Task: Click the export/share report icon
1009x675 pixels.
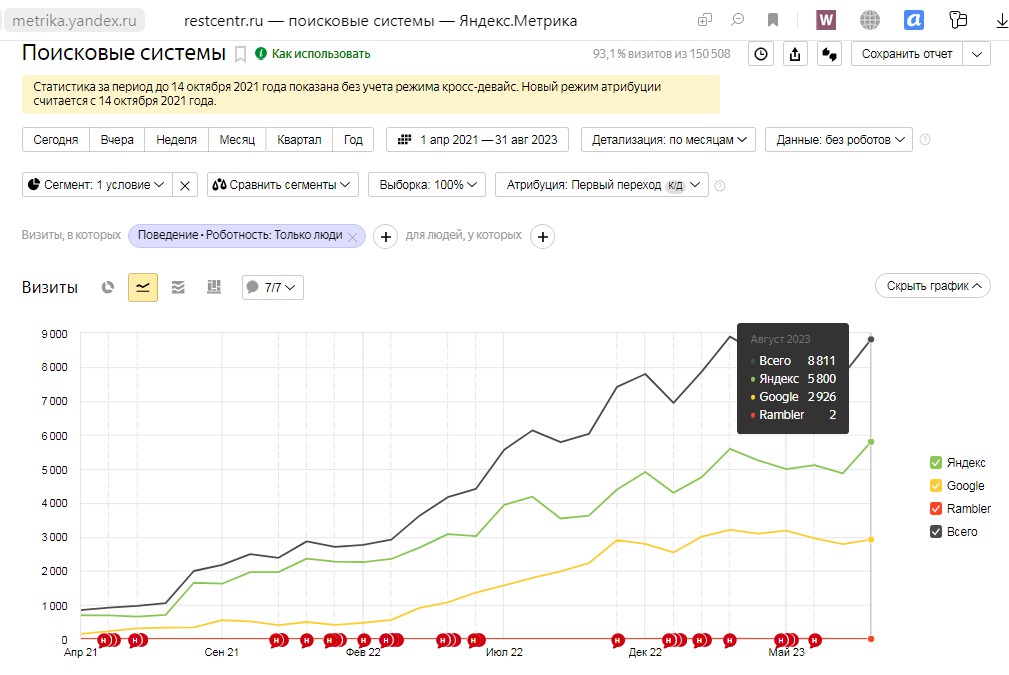Action: pos(795,54)
